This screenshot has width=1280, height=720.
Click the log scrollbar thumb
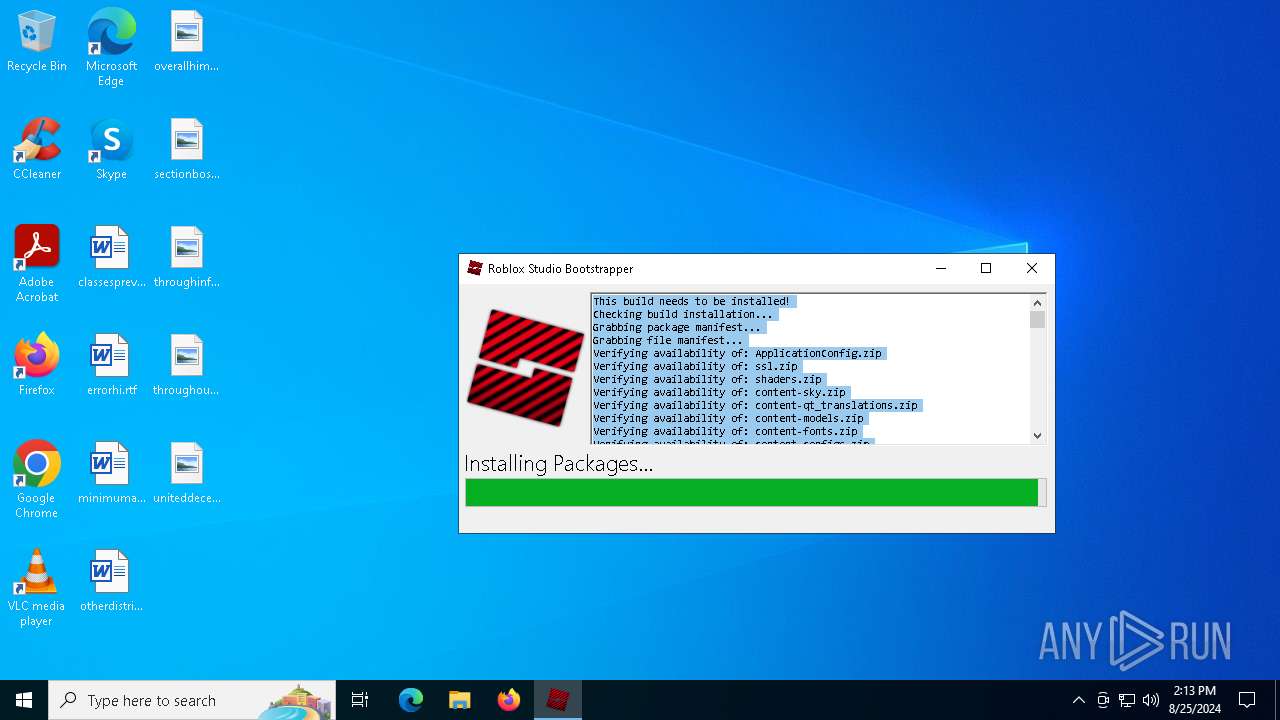(1037, 319)
